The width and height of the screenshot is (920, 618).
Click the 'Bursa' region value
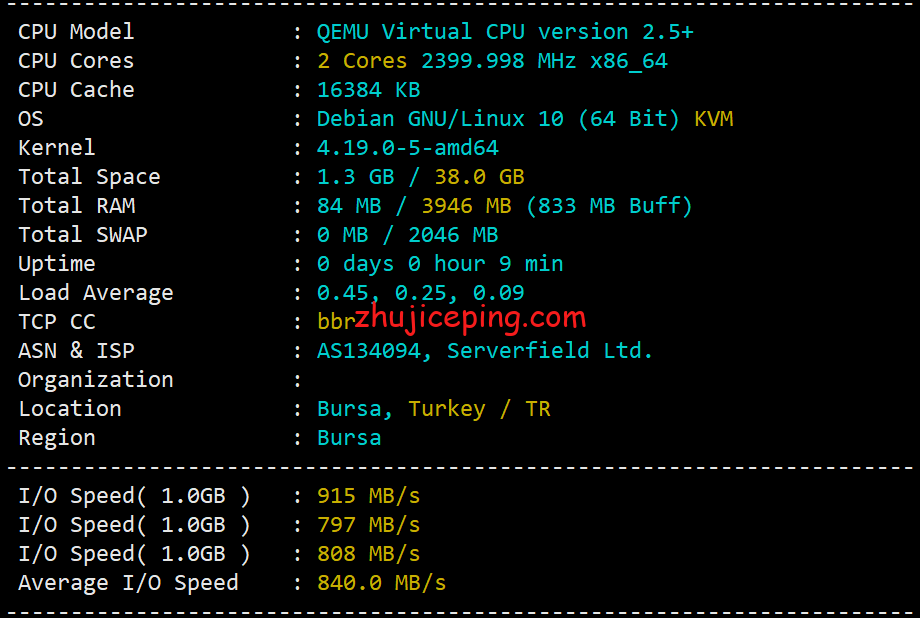(349, 438)
